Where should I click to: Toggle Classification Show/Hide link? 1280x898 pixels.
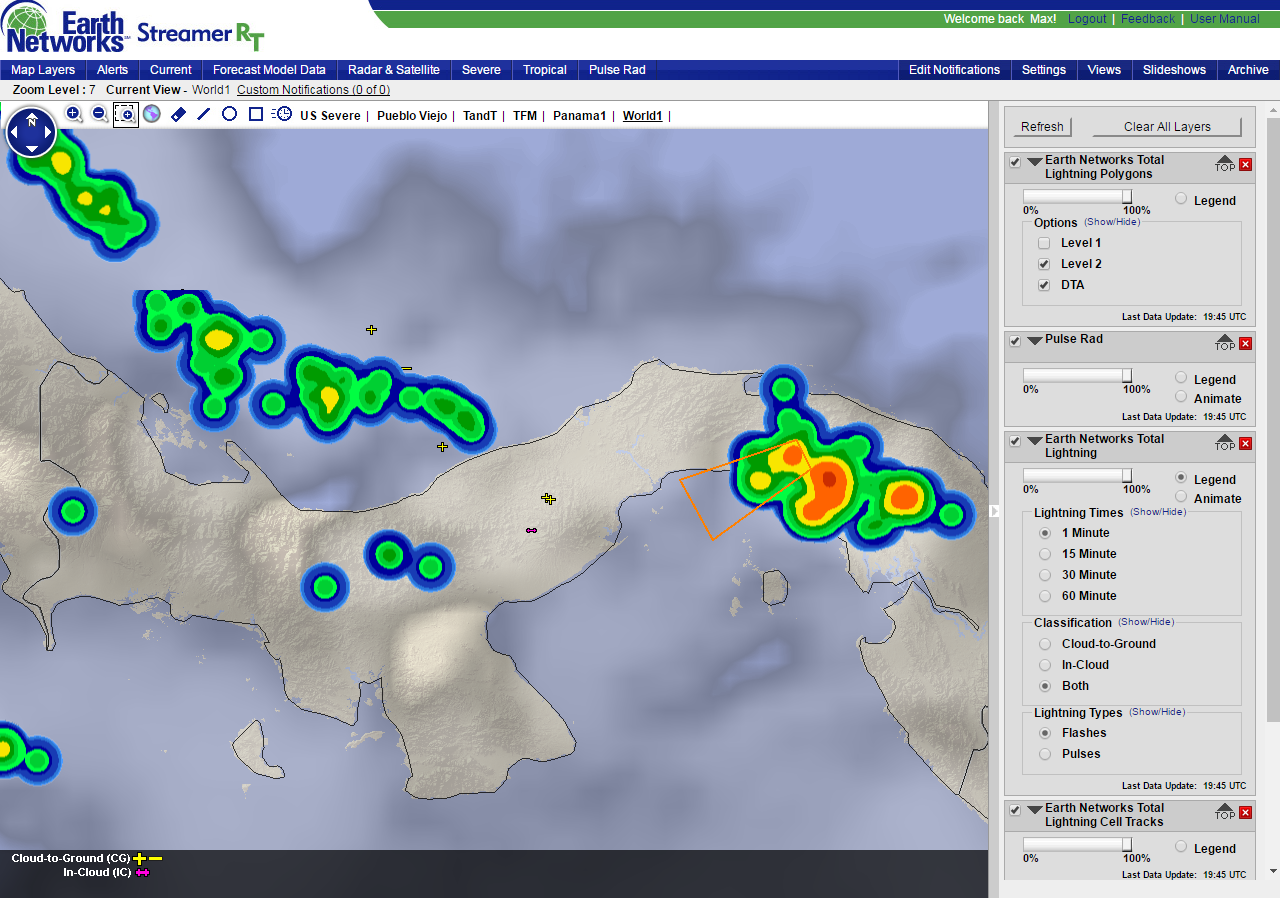[1146, 622]
